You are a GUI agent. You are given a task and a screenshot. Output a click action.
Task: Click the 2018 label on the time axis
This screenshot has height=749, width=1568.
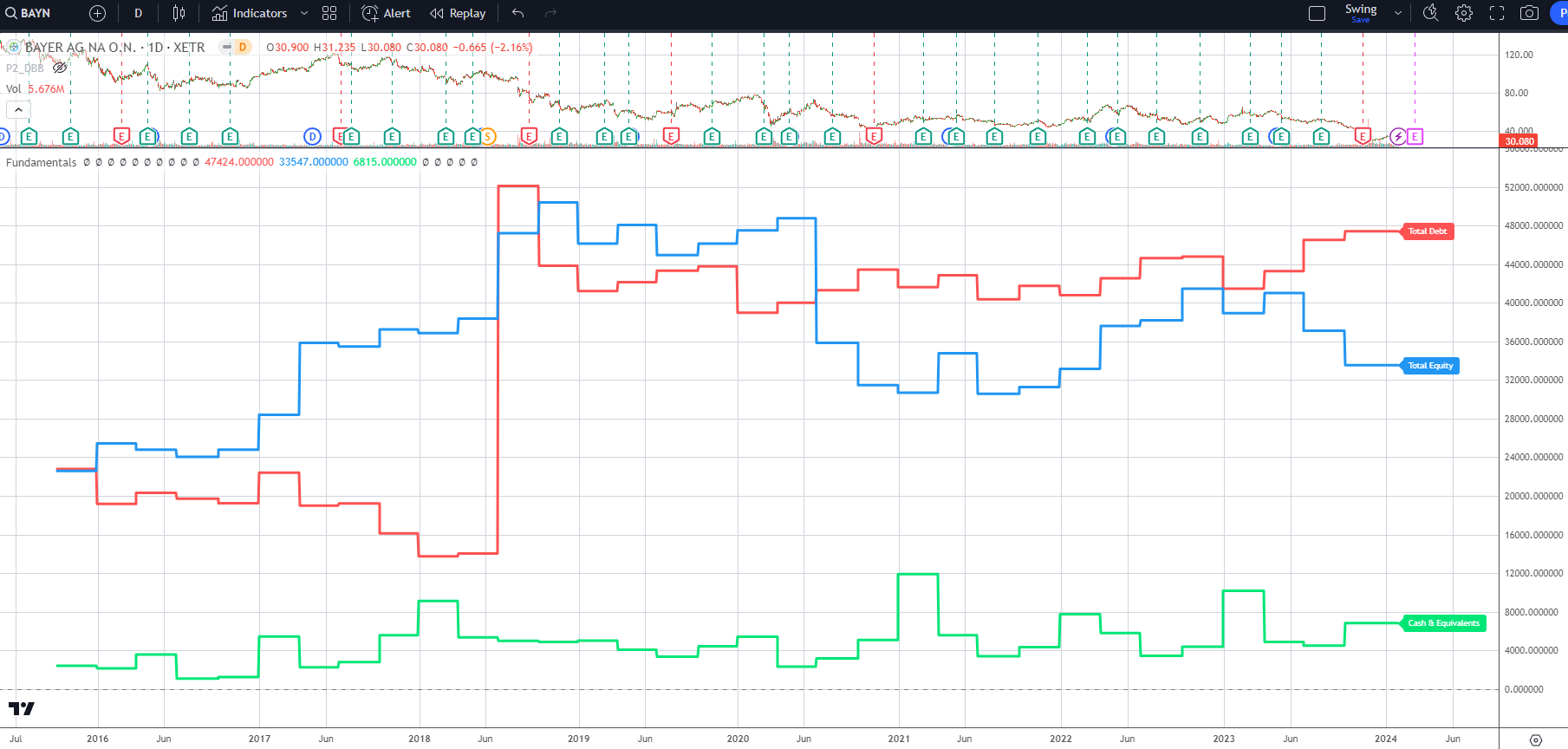coord(420,739)
